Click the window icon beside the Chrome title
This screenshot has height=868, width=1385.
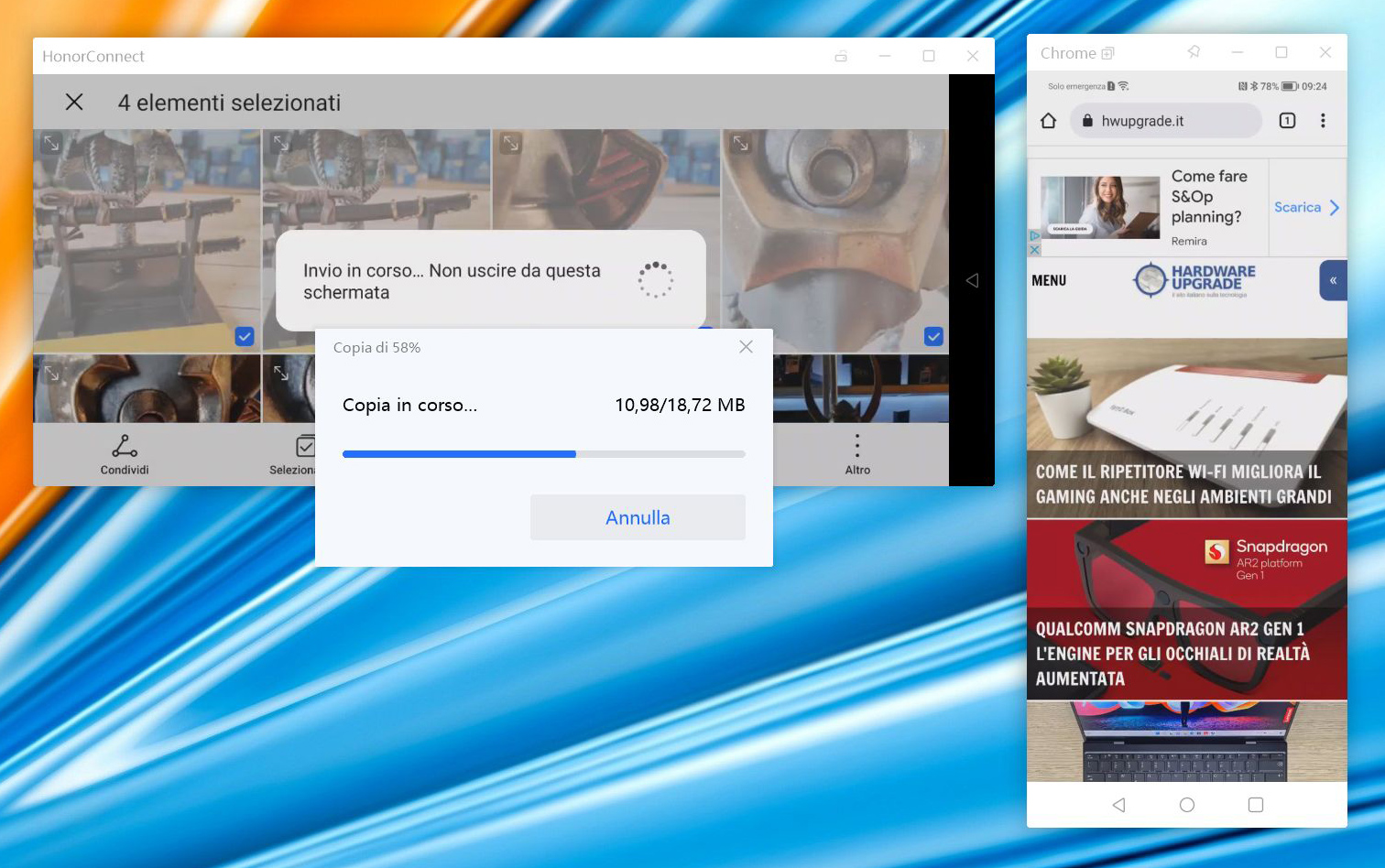(1107, 53)
